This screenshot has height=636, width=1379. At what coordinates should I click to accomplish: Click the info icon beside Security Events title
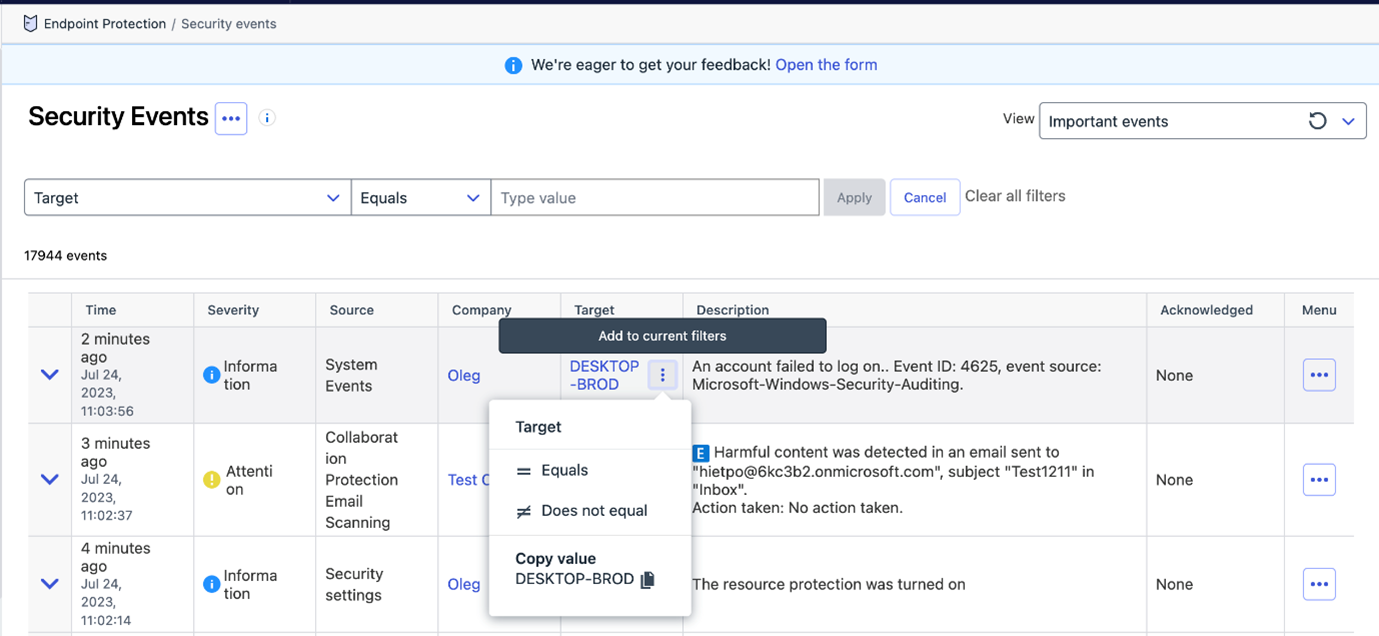267,118
